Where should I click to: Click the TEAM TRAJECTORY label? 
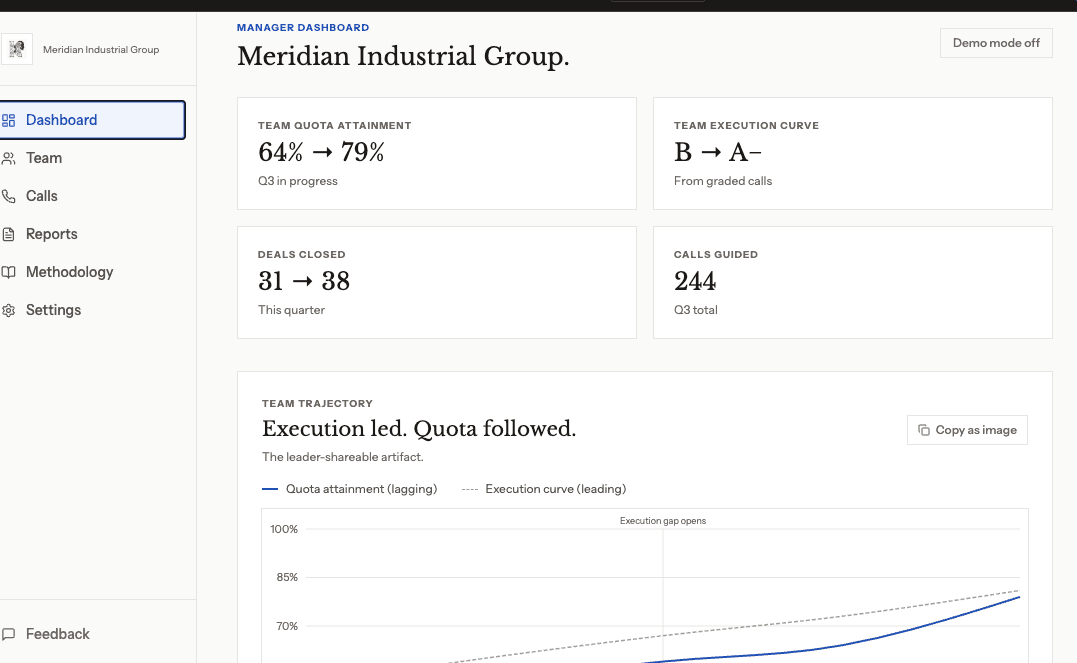coord(317,403)
